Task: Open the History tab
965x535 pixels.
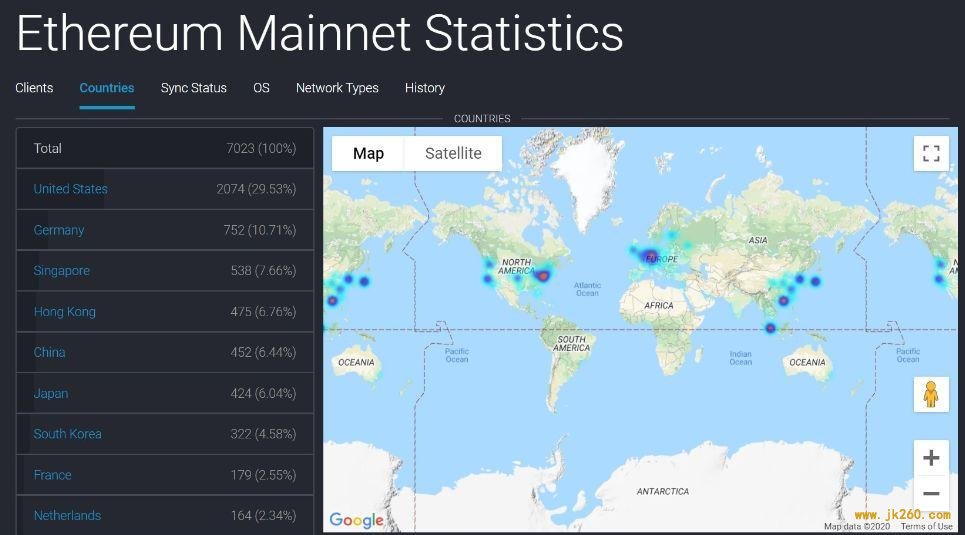Action: [425, 88]
